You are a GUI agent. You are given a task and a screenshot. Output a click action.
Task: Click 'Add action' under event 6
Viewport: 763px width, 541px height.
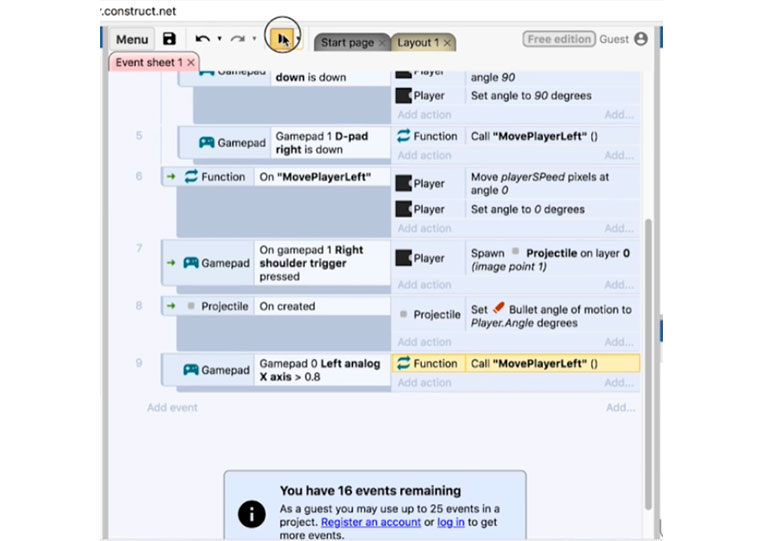click(424, 228)
